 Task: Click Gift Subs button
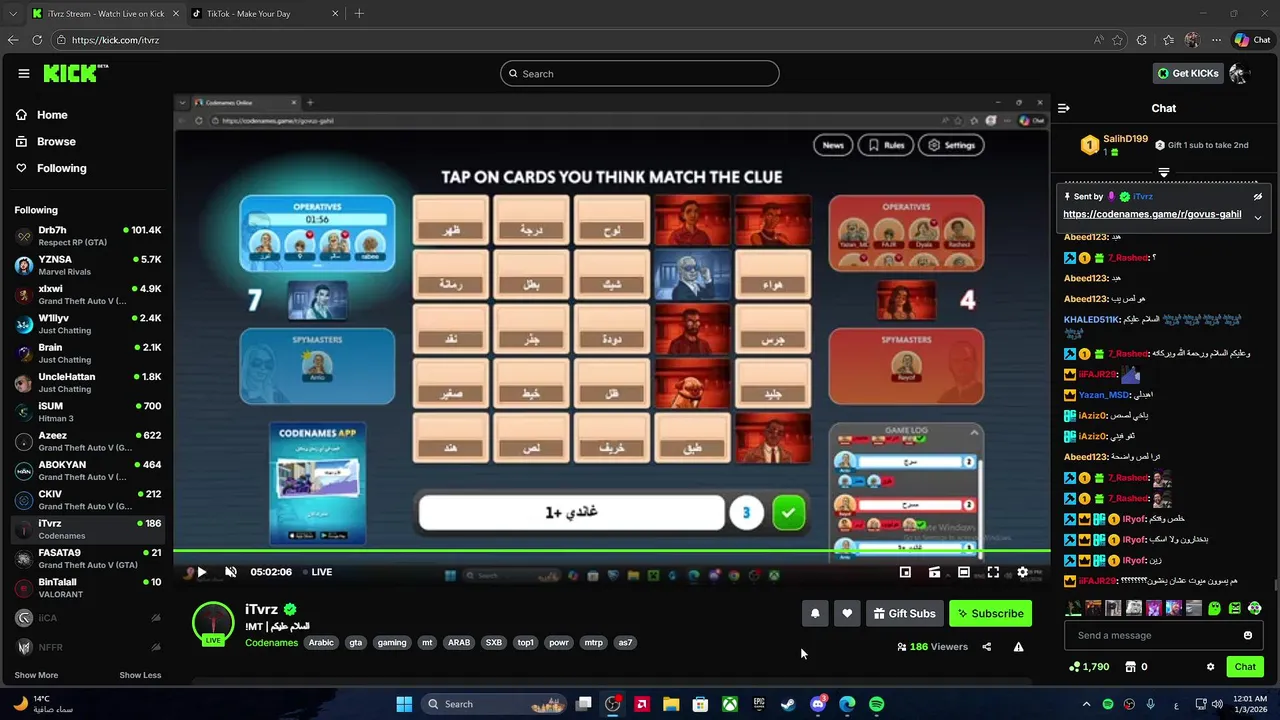point(904,613)
